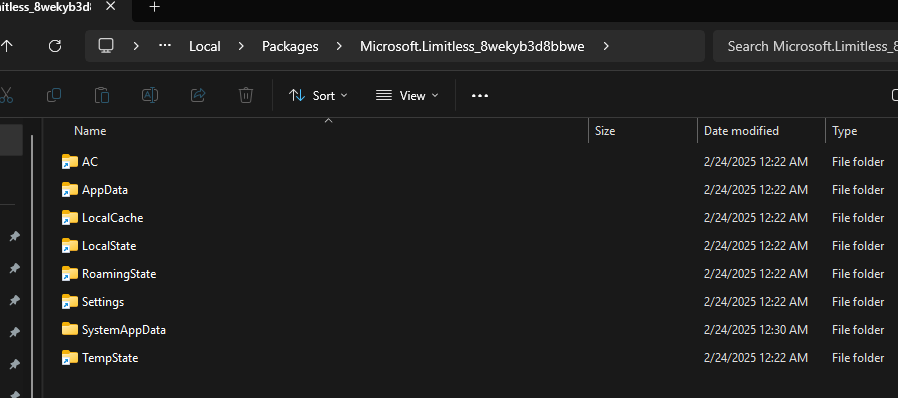Image resolution: width=898 pixels, height=398 pixels.
Task: Expand chevron after Microsoft.Limitless breadcrumb
Action: [606, 46]
